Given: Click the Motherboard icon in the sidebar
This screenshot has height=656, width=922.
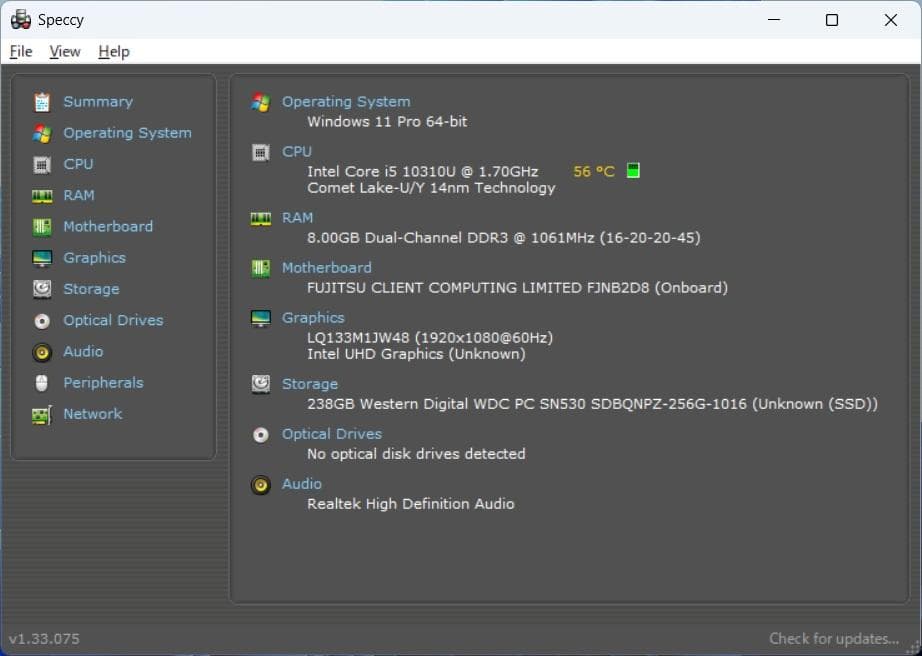Looking at the screenshot, I should [41, 226].
